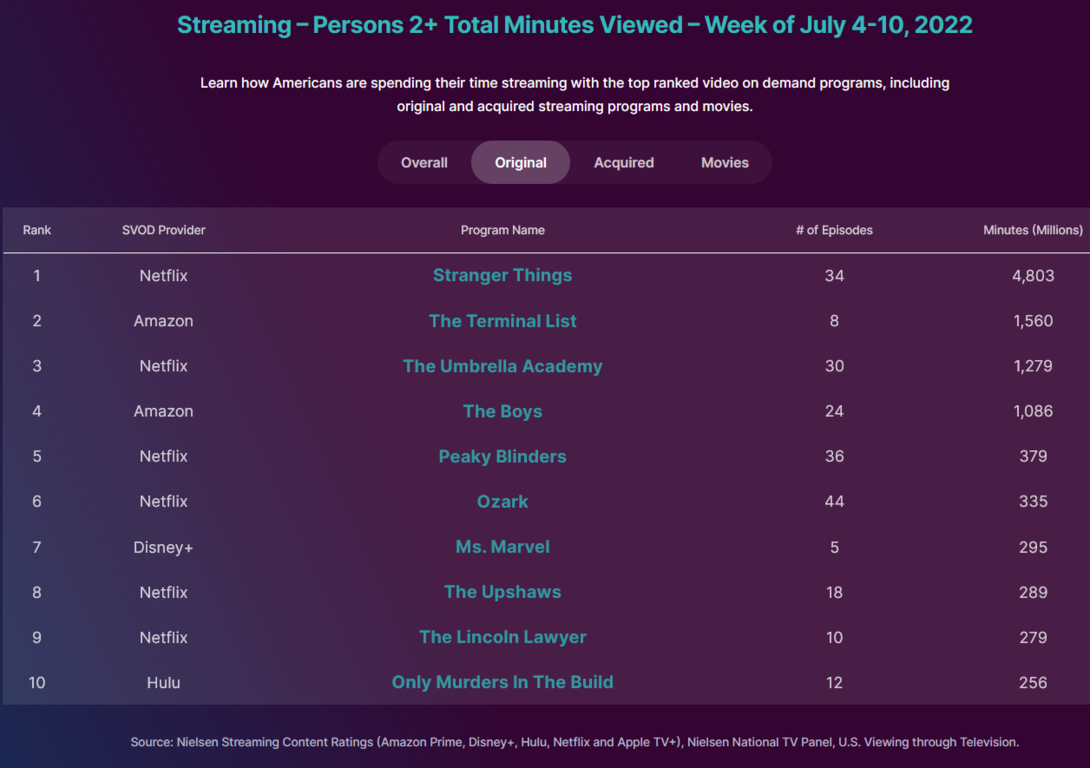Click the Program Name column header
The width and height of the screenshot is (1090, 768).
502,230
